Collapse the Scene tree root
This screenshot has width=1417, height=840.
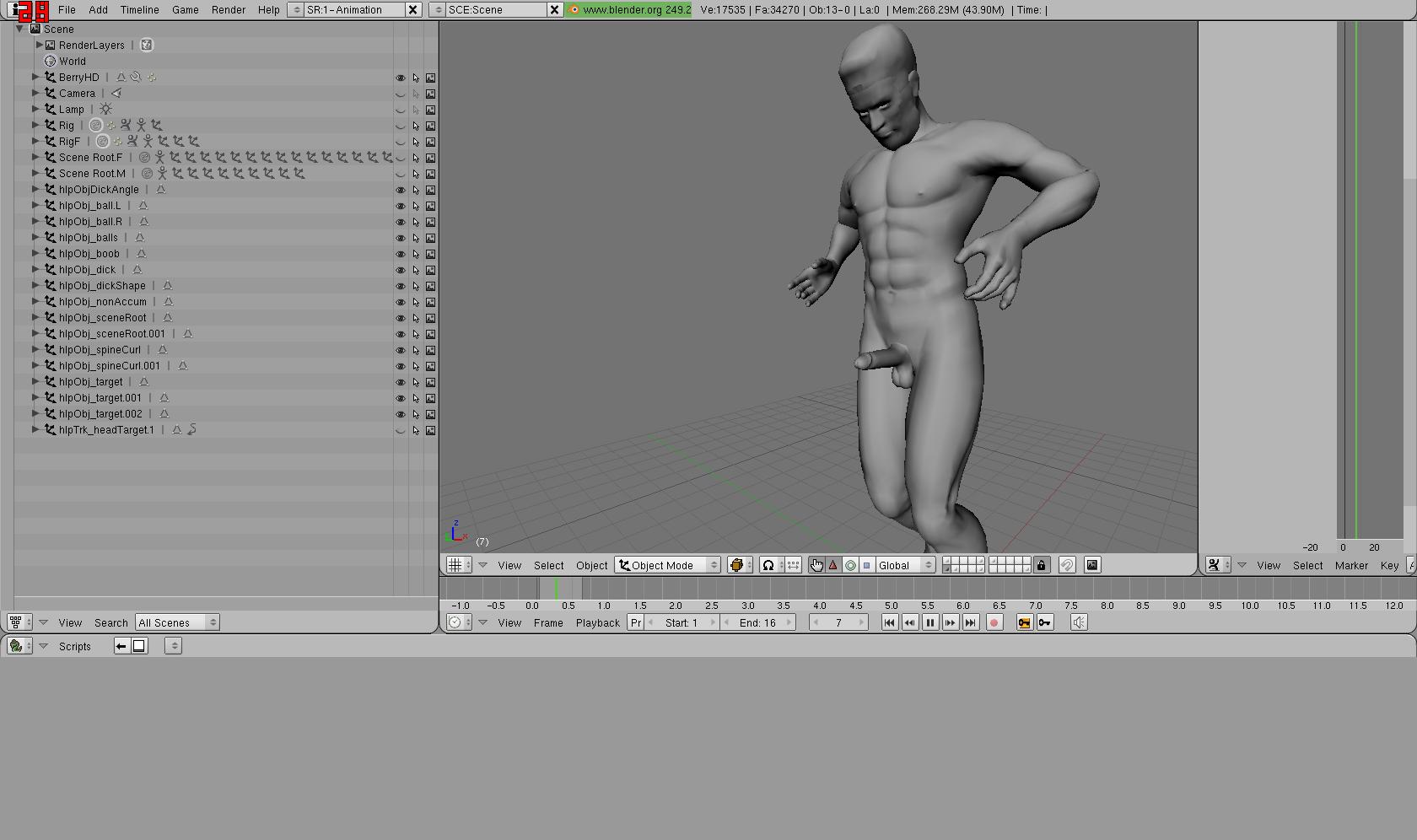click(x=20, y=29)
